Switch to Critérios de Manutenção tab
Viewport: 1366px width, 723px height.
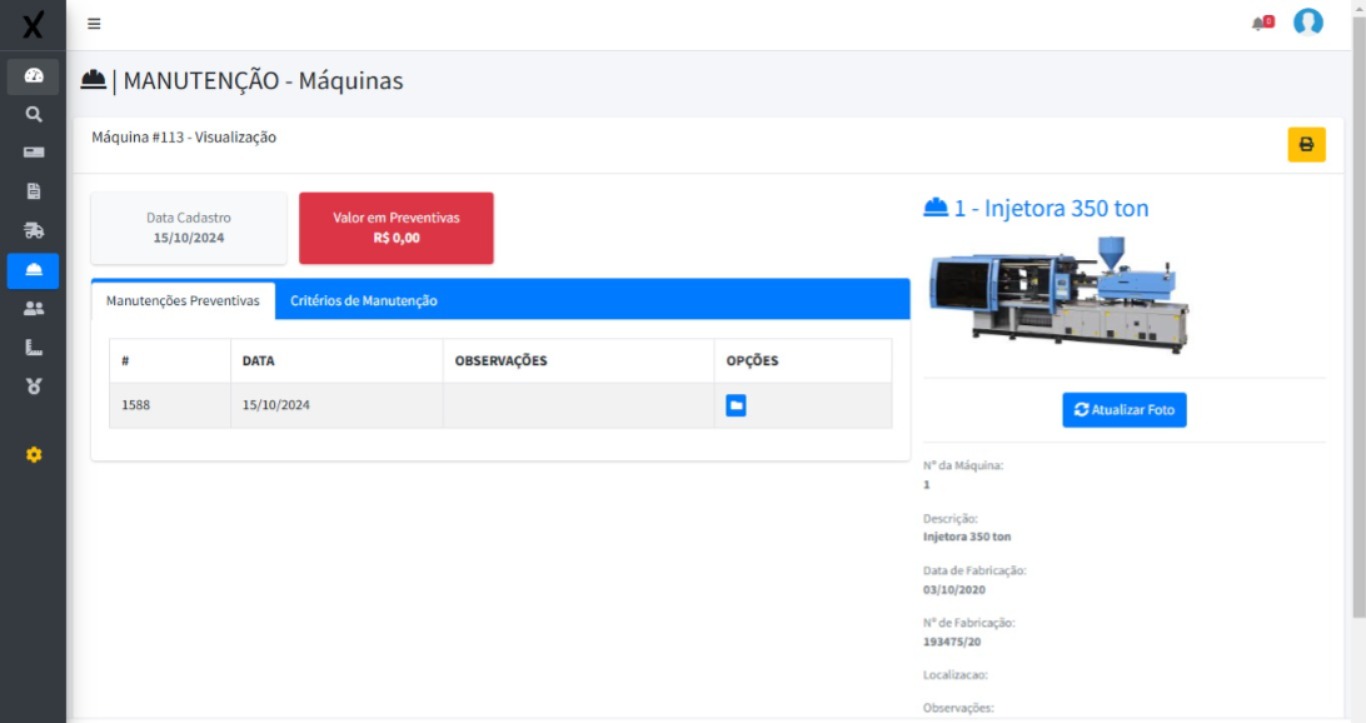tap(363, 301)
